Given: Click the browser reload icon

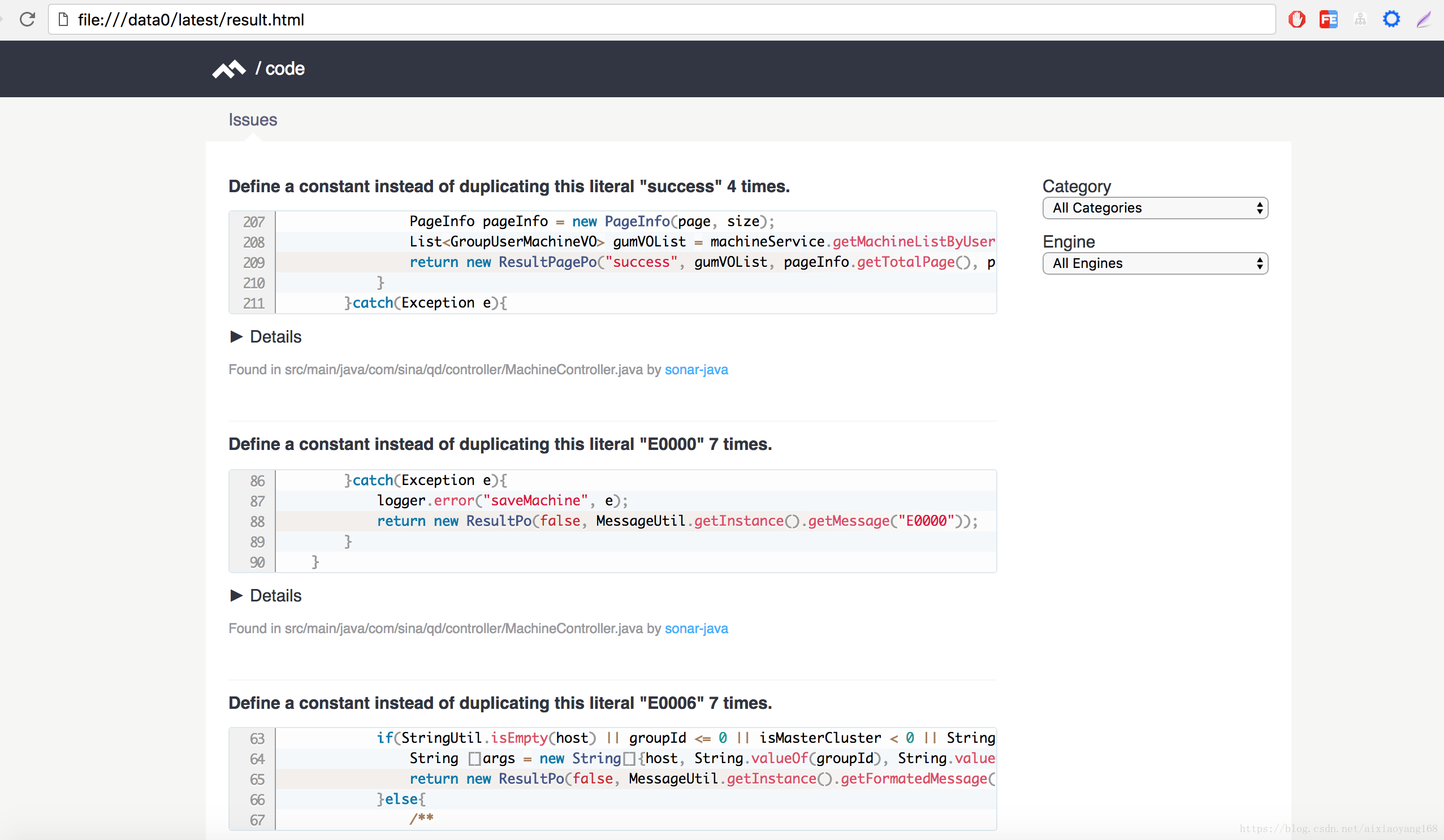Looking at the screenshot, I should coord(27,19).
